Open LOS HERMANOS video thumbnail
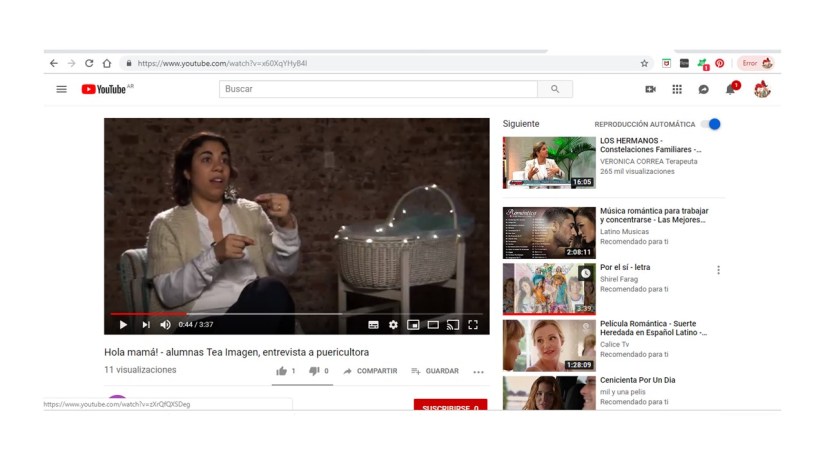The image size is (825, 464). pos(549,163)
